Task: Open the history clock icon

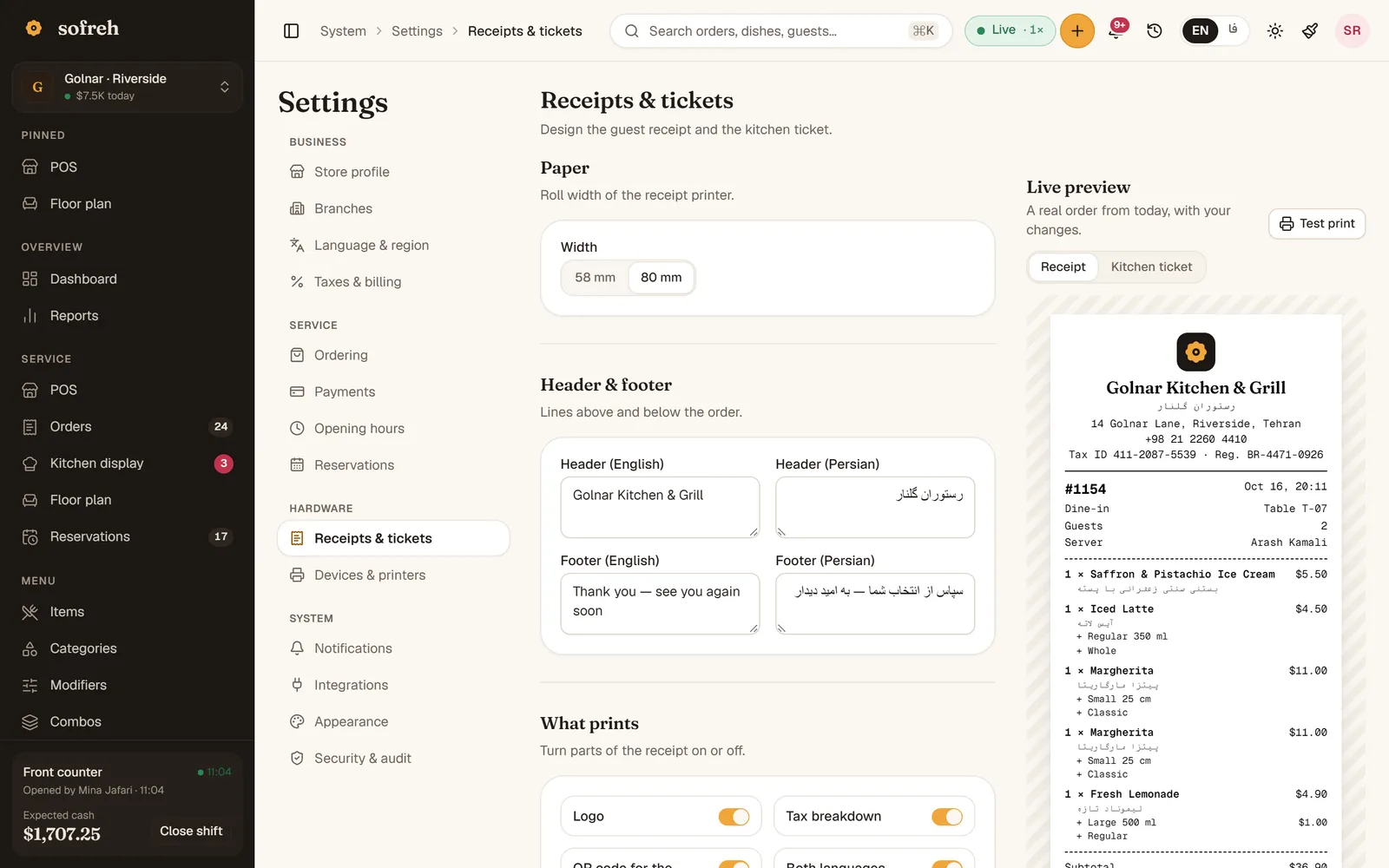Action: (x=1155, y=31)
